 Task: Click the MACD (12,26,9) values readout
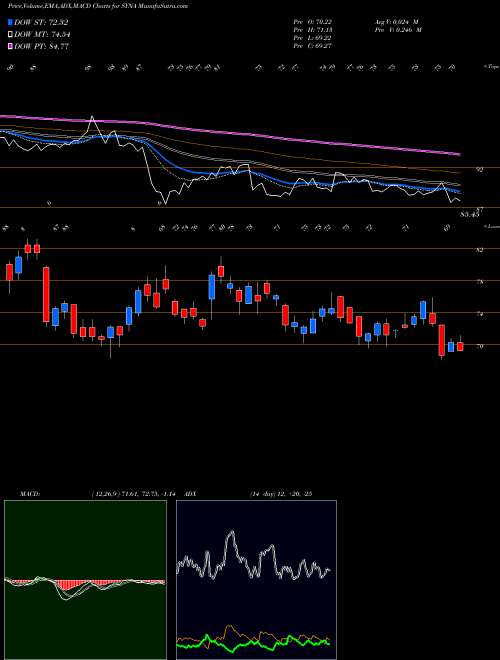pyautogui.click(x=135, y=493)
